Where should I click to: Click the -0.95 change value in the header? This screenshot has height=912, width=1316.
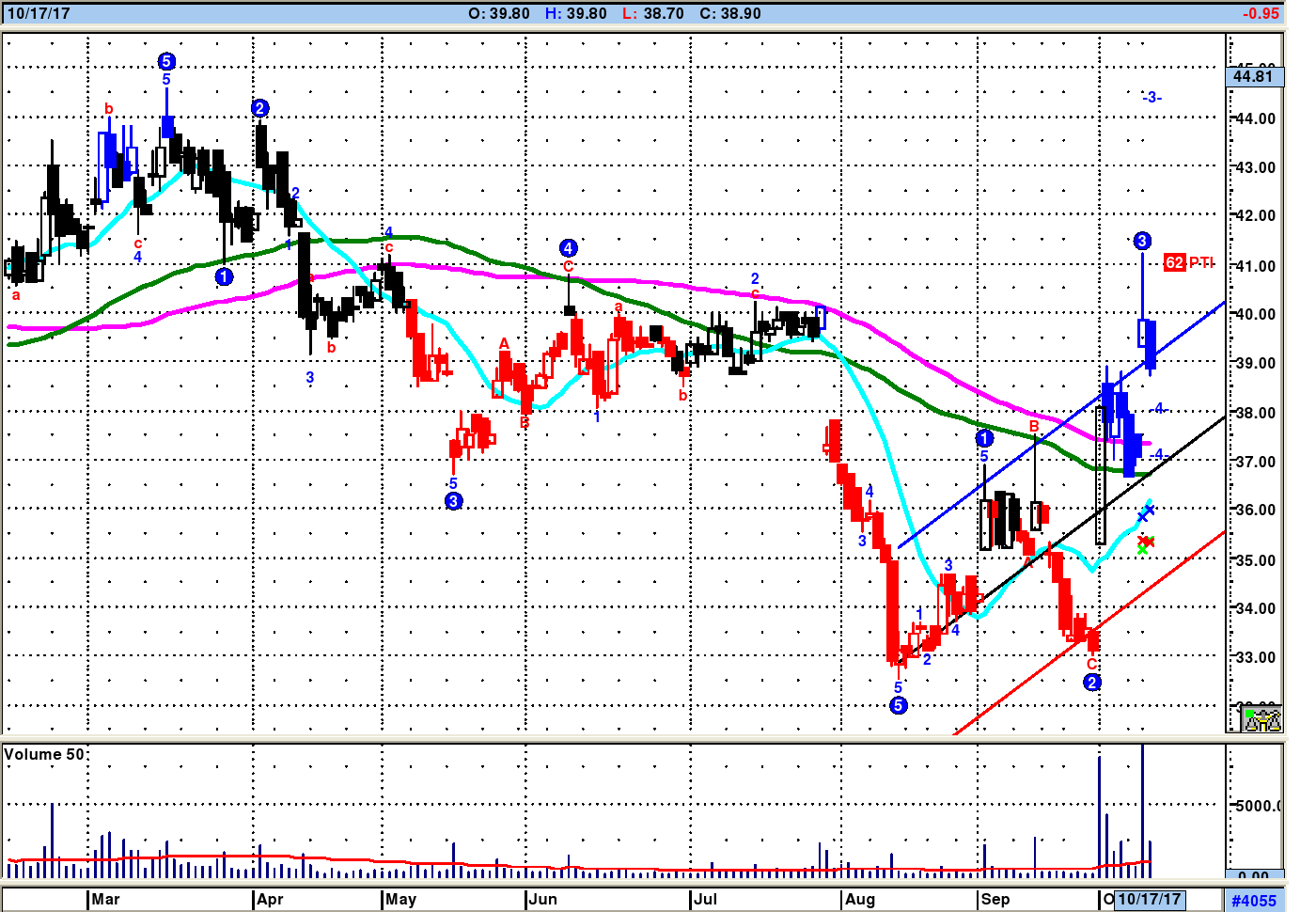click(x=1261, y=13)
